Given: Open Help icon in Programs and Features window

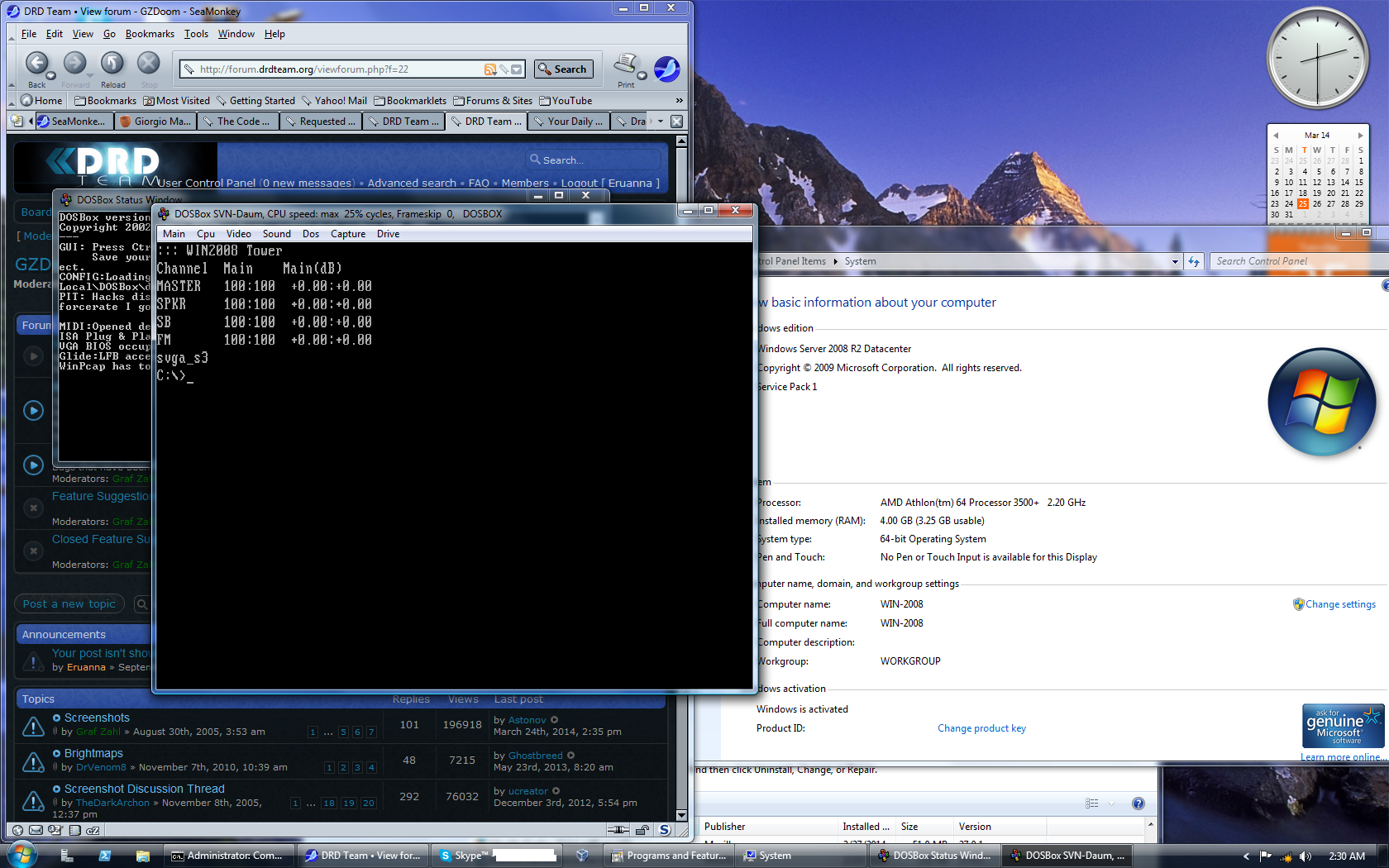Looking at the screenshot, I should [x=1138, y=804].
